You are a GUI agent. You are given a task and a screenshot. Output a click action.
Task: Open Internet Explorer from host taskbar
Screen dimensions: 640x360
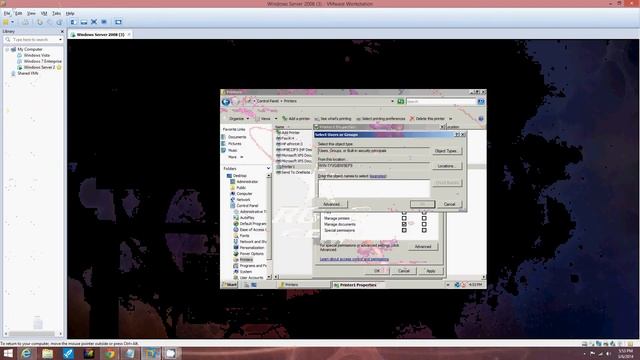(26, 353)
